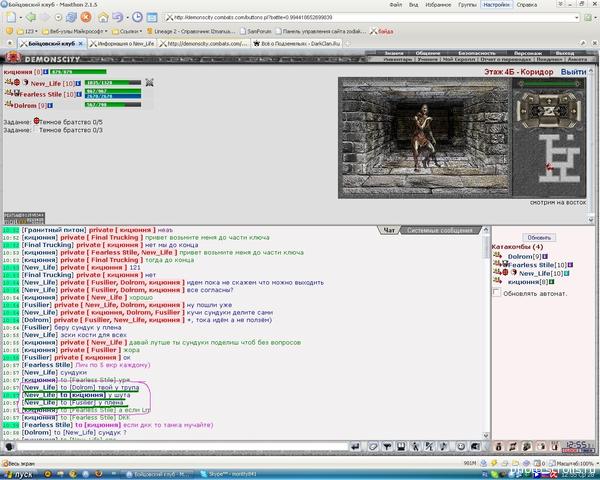The image size is (600, 480).
Task: Open the Безопасность game menu item
Action: click(477, 53)
